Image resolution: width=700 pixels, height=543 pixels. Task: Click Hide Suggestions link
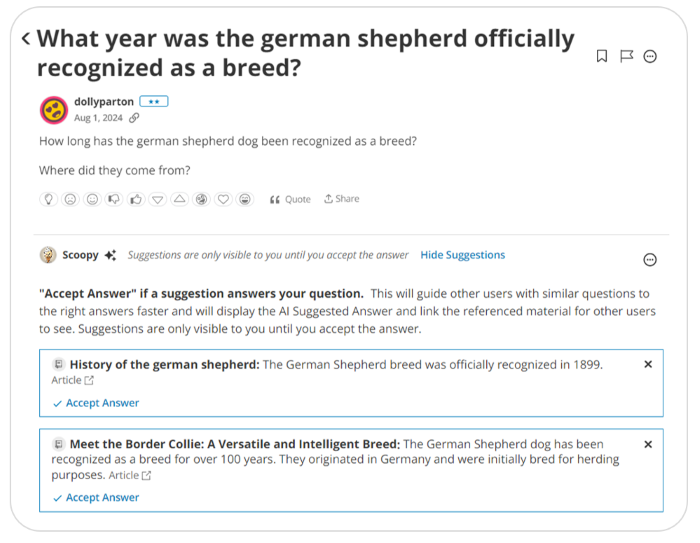(462, 255)
